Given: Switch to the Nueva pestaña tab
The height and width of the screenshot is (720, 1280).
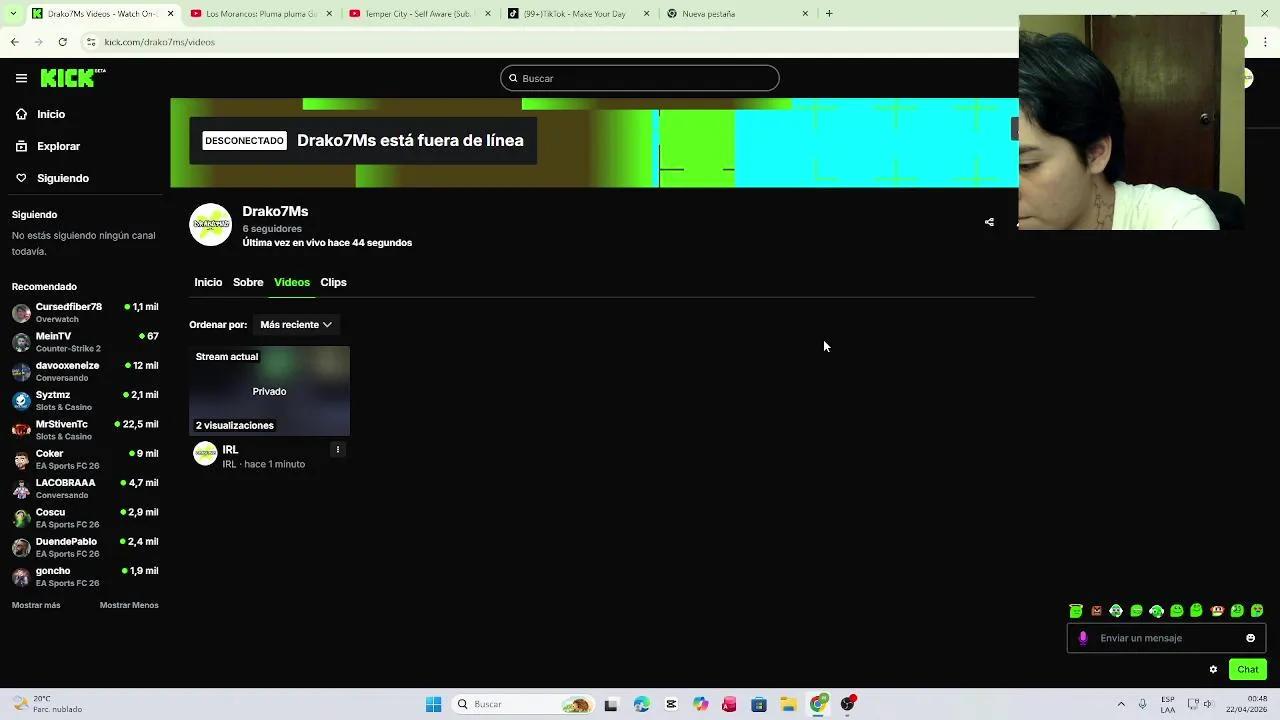Looking at the screenshot, I should (736, 14).
